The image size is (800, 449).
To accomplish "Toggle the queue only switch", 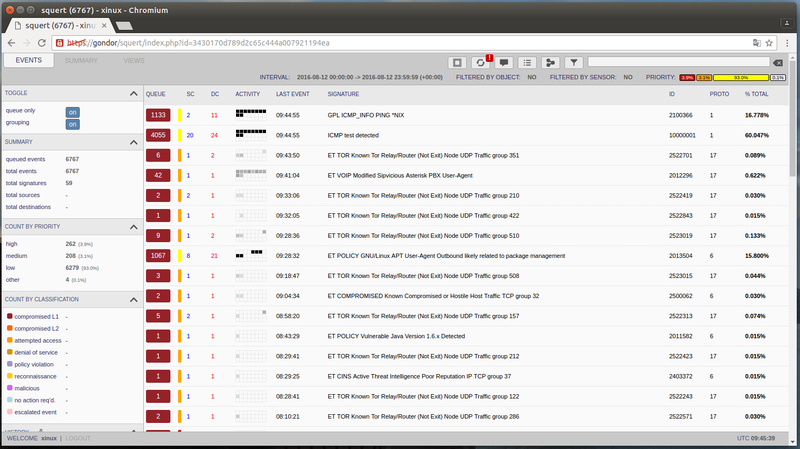I will coord(73,112).
